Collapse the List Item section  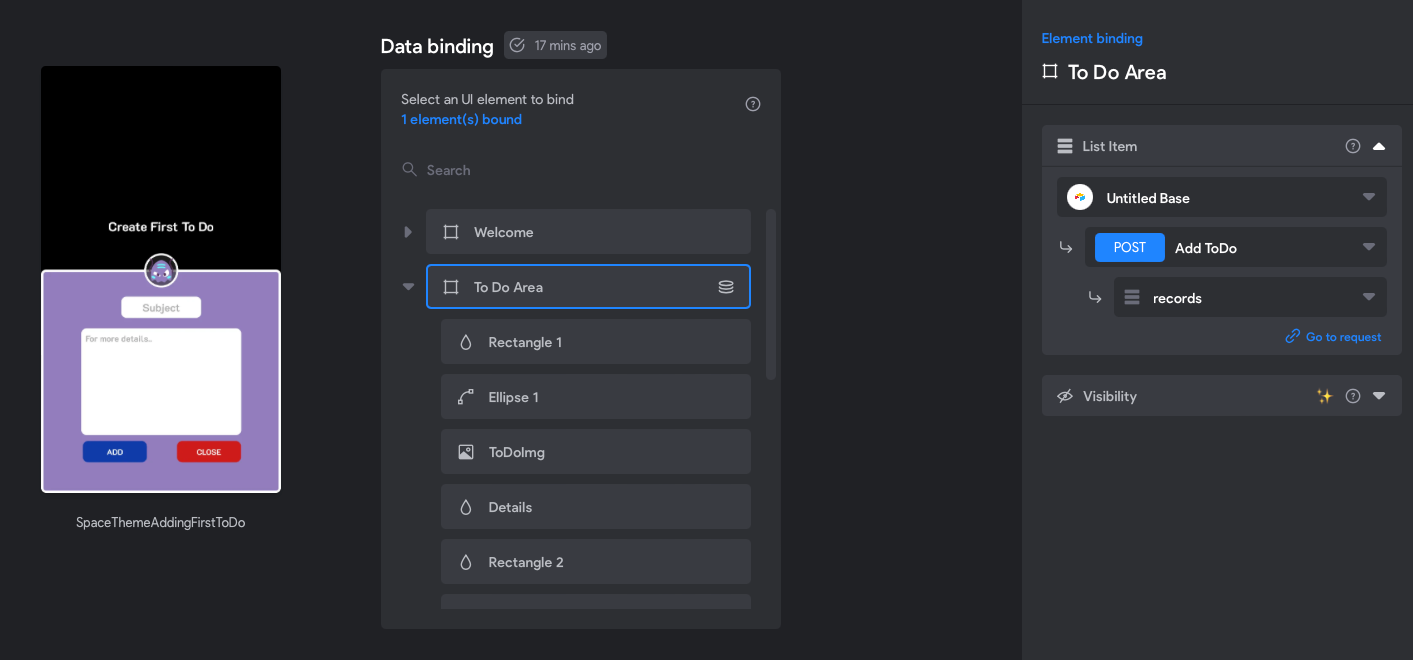(1379, 146)
